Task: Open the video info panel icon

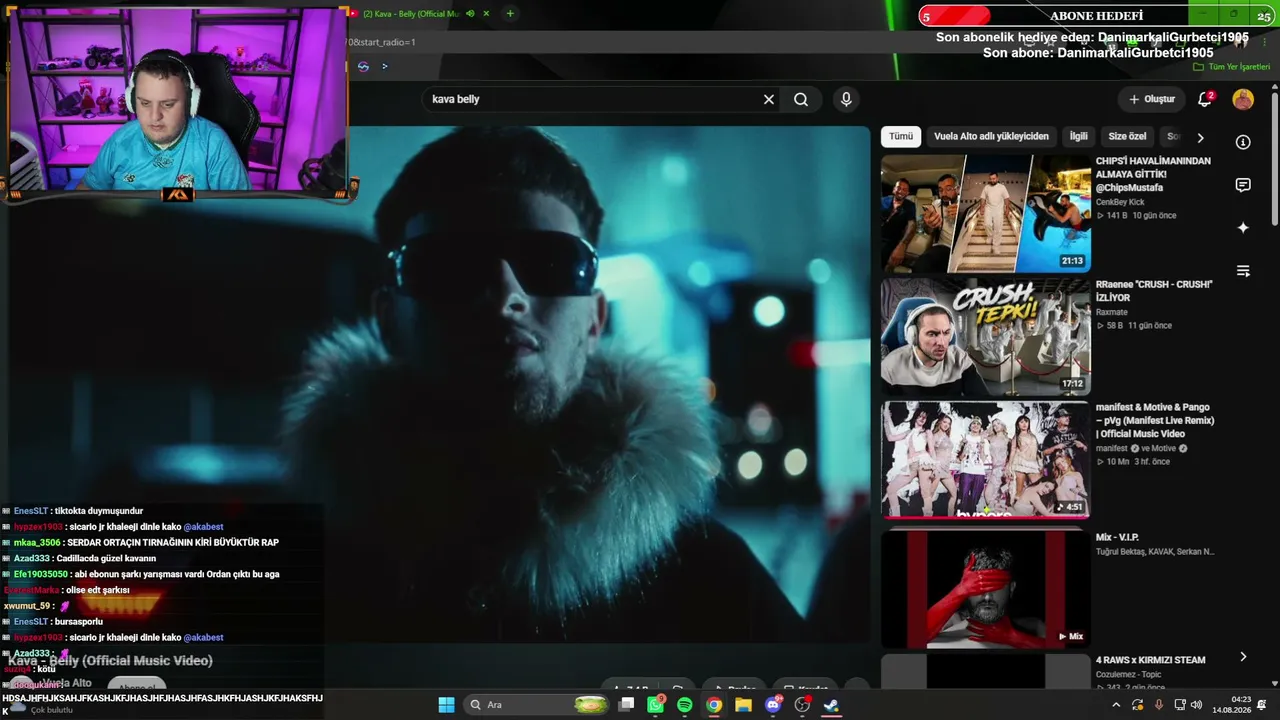Action: coord(1243,142)
